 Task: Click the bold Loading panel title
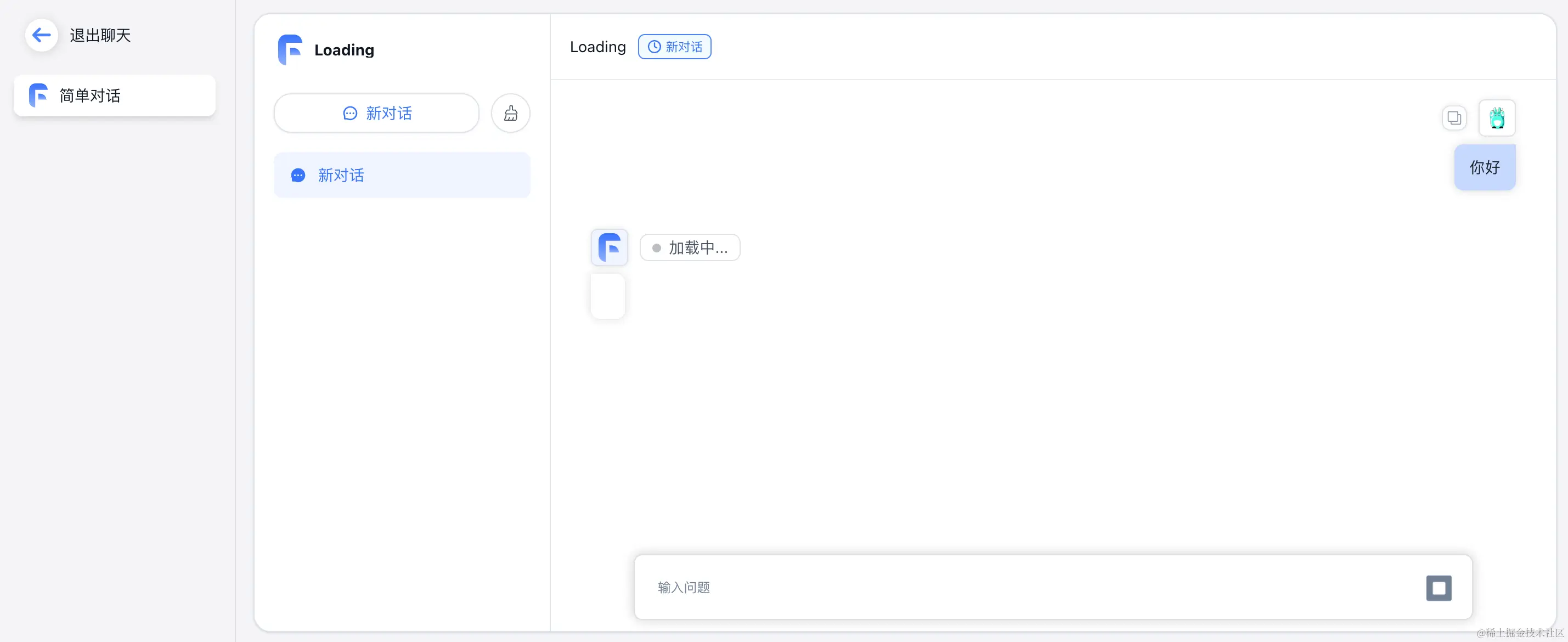[344, 50]
